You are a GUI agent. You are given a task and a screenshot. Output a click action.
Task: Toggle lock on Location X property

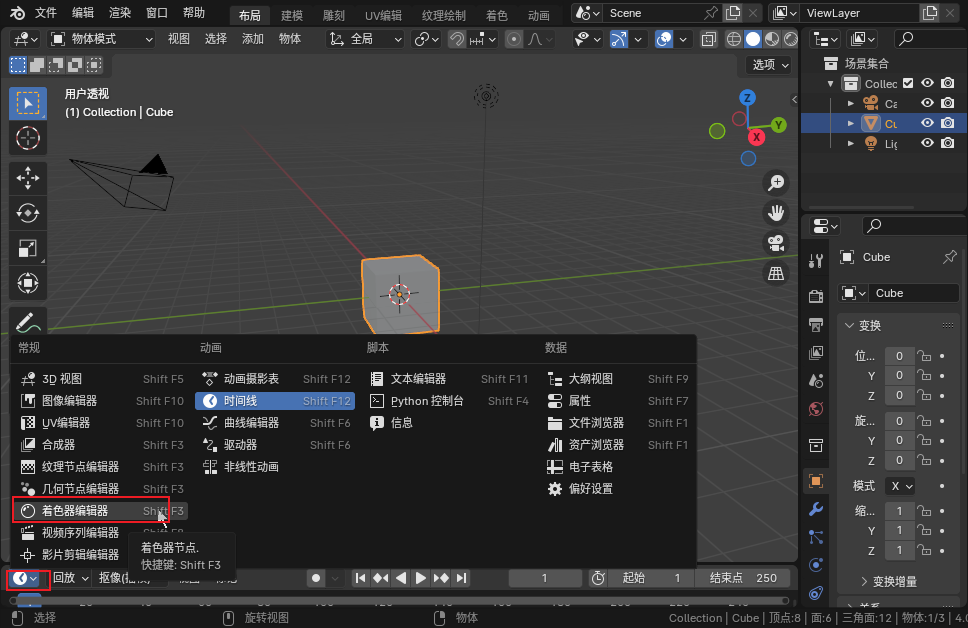(x=925, y=356)
